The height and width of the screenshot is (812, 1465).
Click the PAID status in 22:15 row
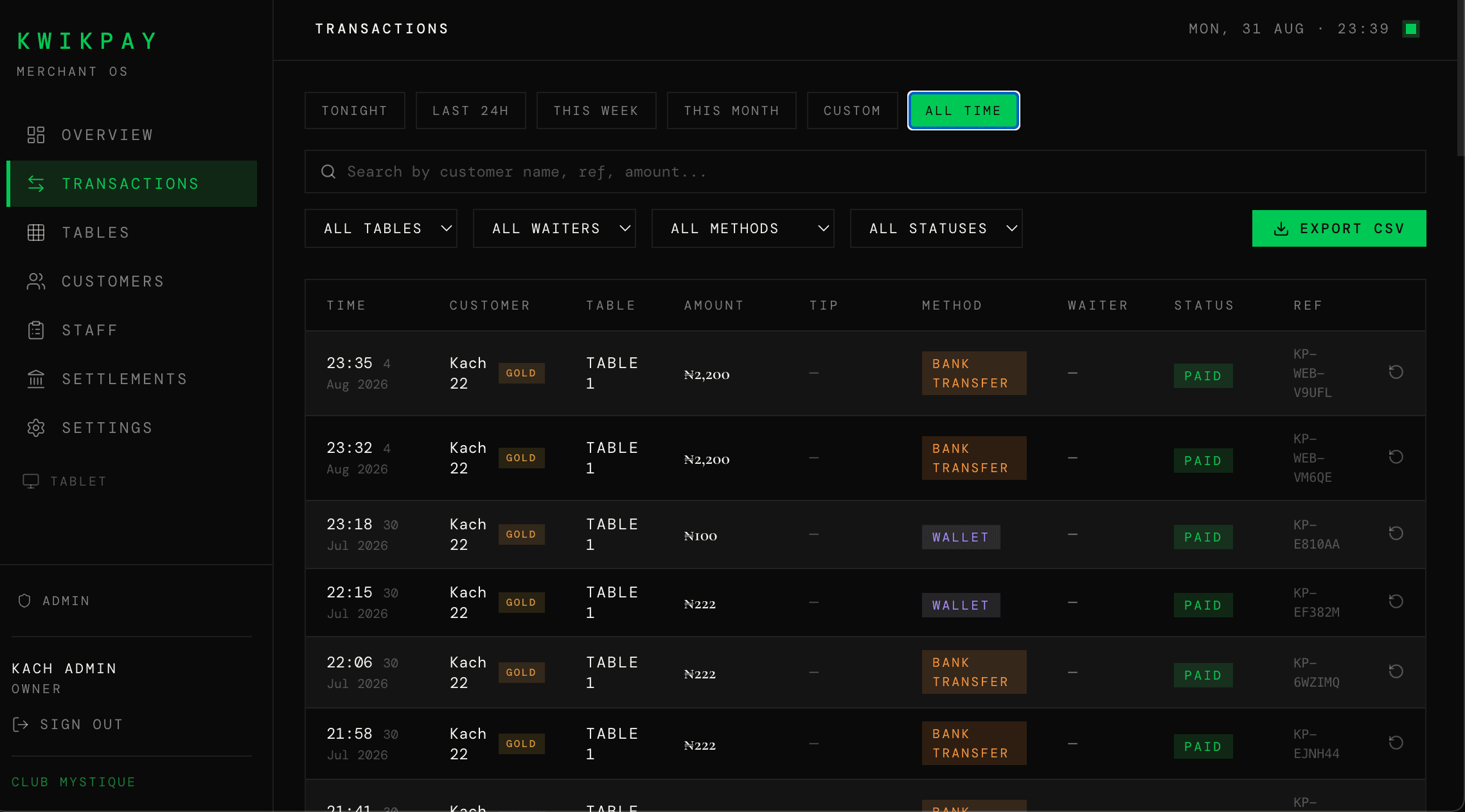[x=1203, y=605]
